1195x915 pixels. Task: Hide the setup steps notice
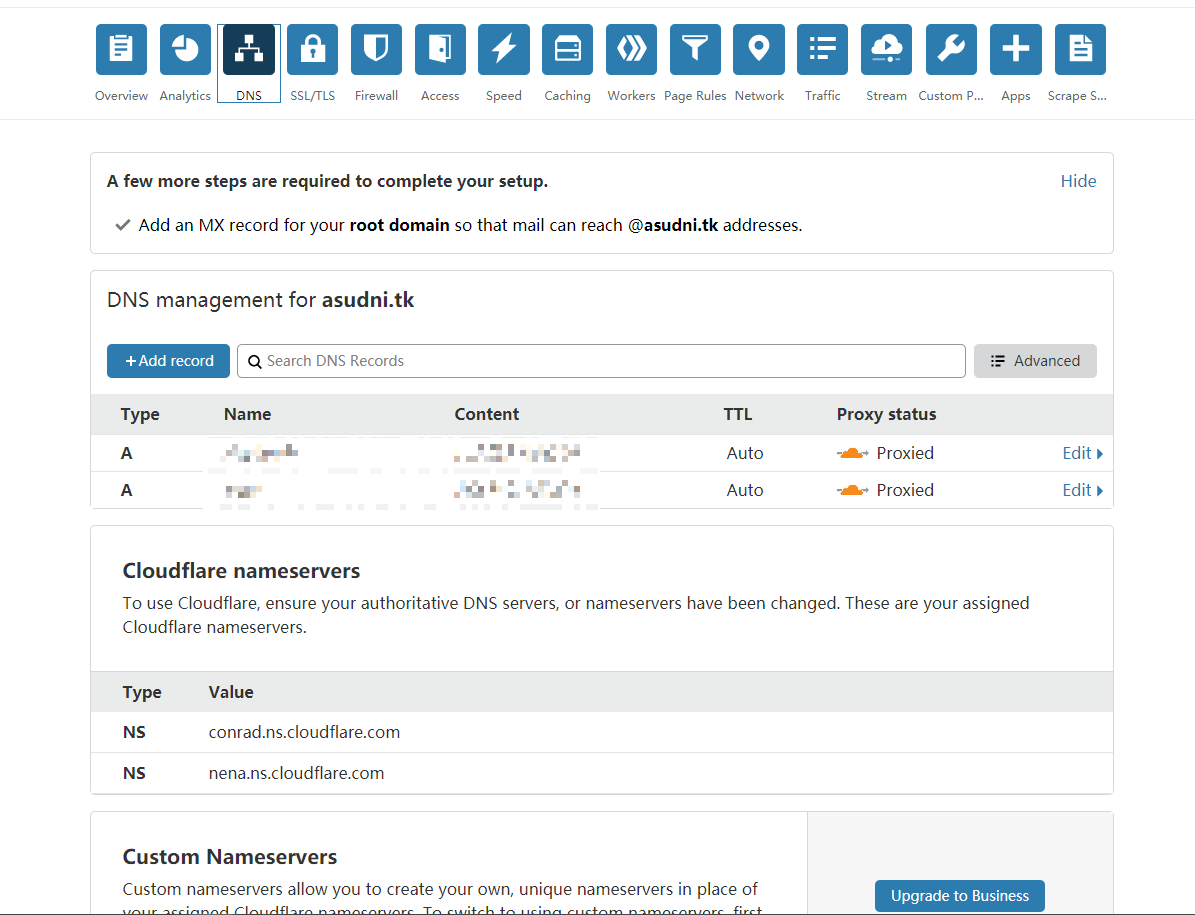1078,181
